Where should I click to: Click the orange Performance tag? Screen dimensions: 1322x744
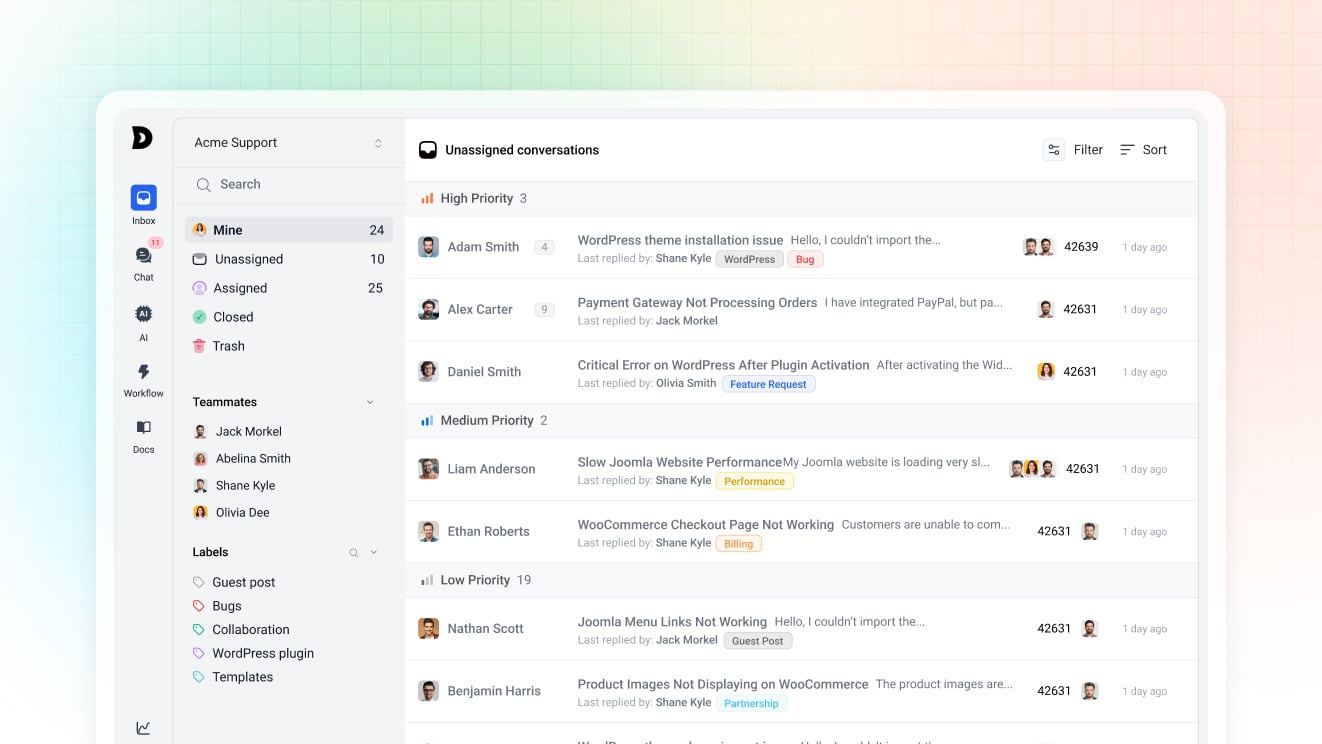tap(754, 481)
